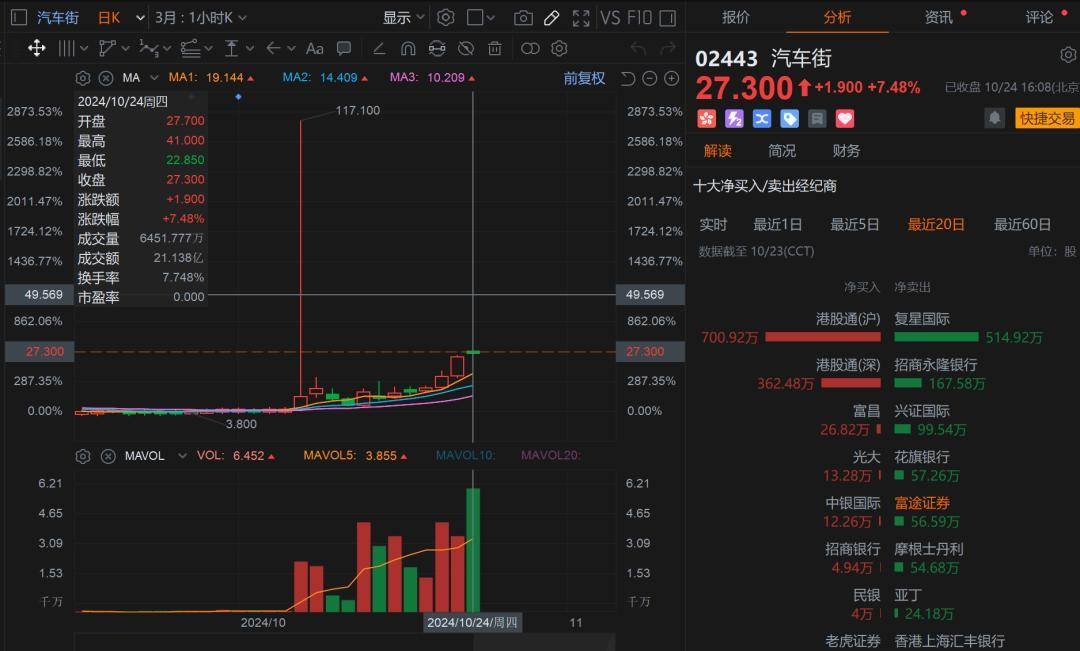
Task: Select the magnet snap tool
Action: tap(408, 48)
